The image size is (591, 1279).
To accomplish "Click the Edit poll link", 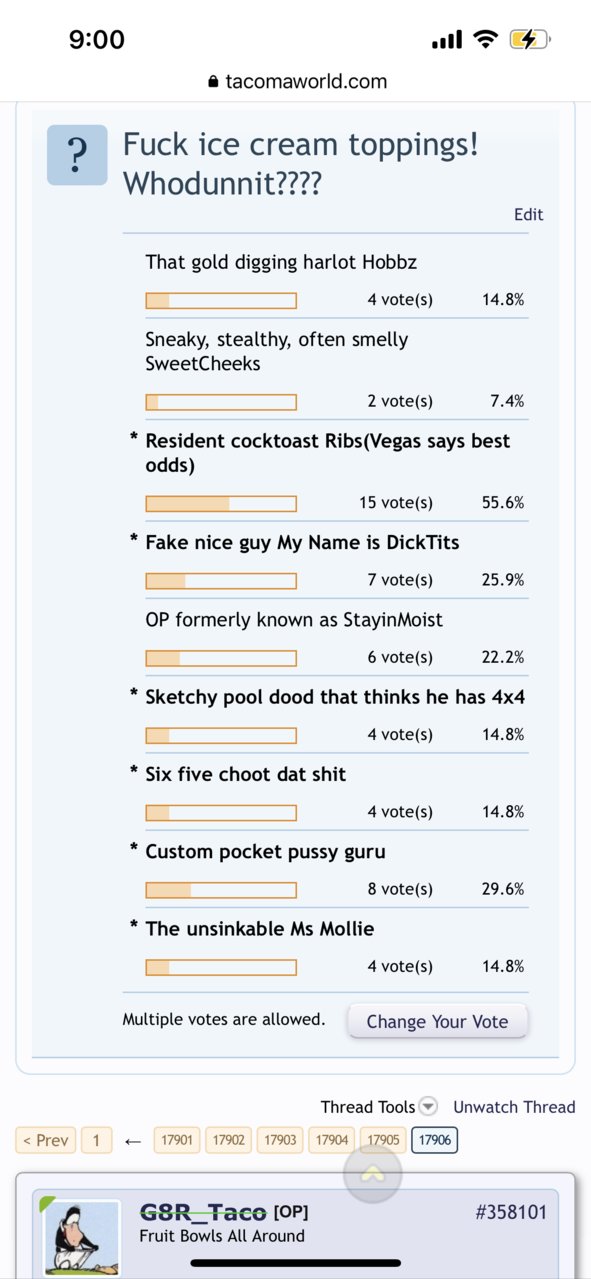I will (528, 214).
